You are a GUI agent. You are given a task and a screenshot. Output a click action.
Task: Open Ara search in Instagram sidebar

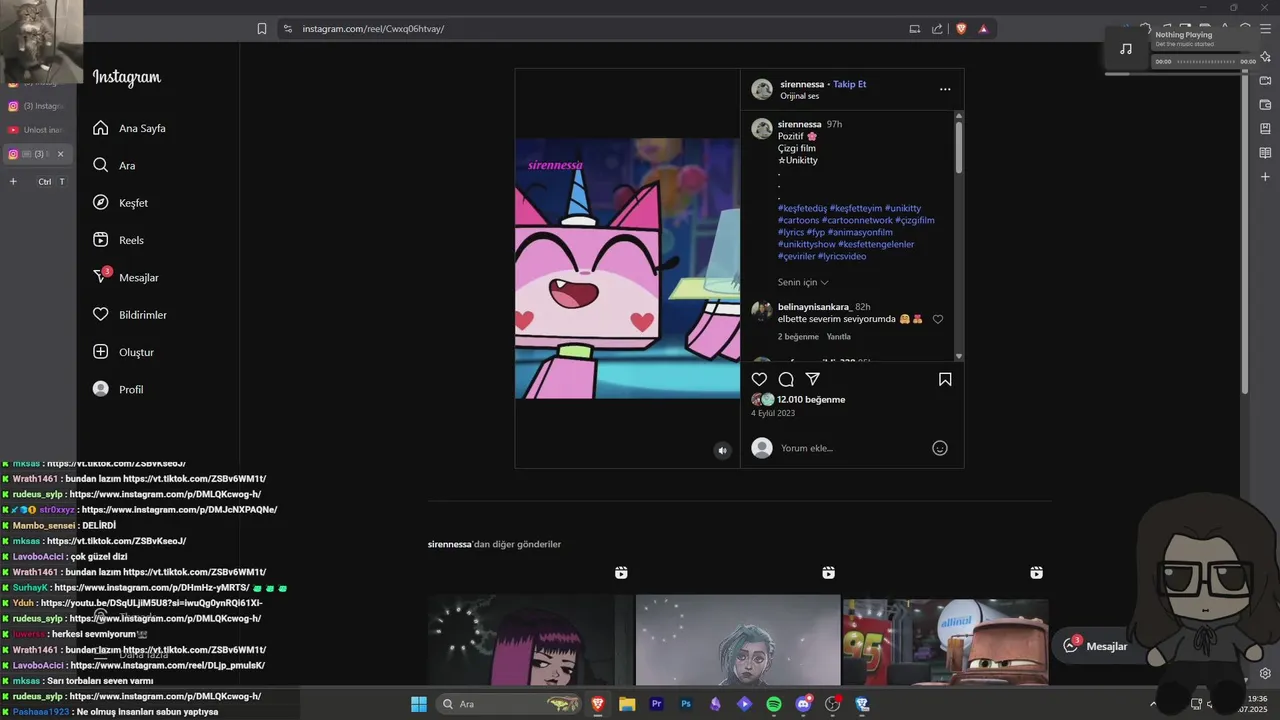(x=114, y=165)
